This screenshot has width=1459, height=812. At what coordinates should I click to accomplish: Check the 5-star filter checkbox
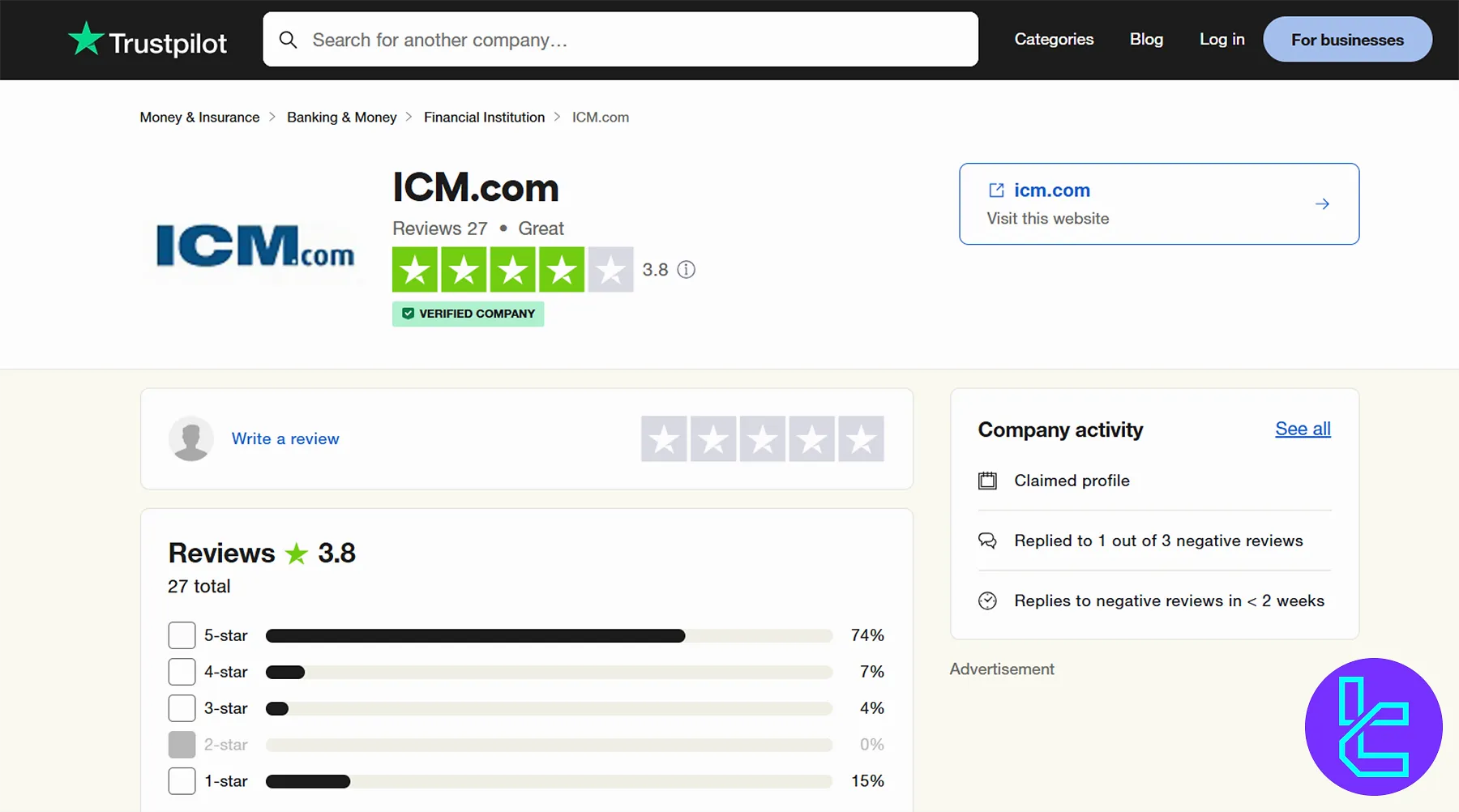pos(182,635)
